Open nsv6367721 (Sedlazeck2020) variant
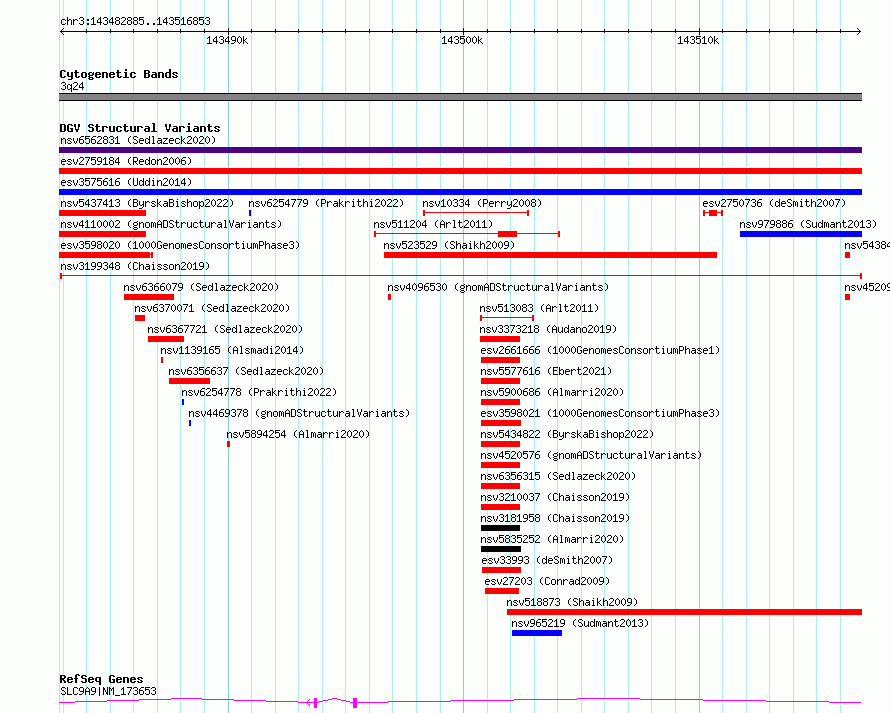Viewport: 890px width, 713px height. (225, 329)
